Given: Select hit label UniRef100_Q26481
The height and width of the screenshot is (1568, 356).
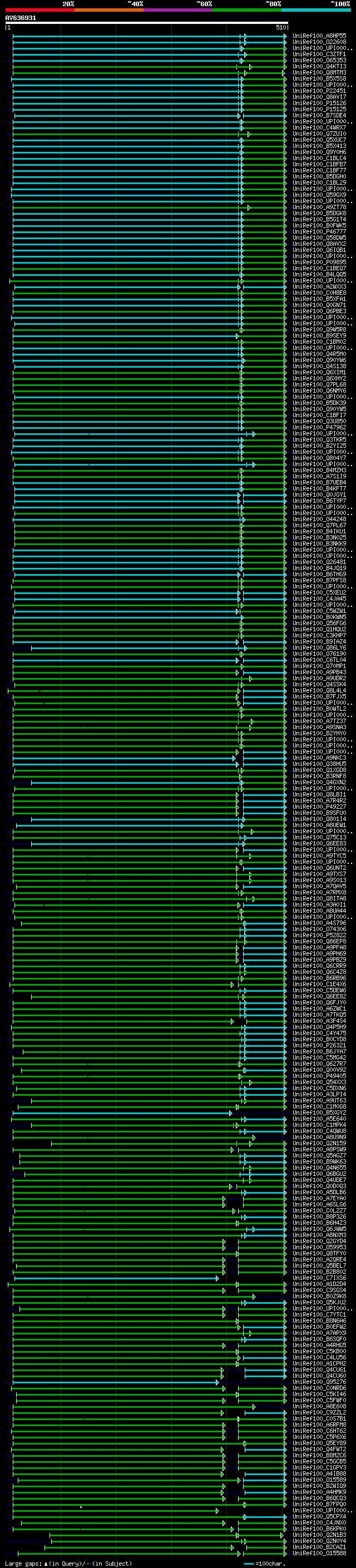Looking at the screenshot, I should 319,562.
